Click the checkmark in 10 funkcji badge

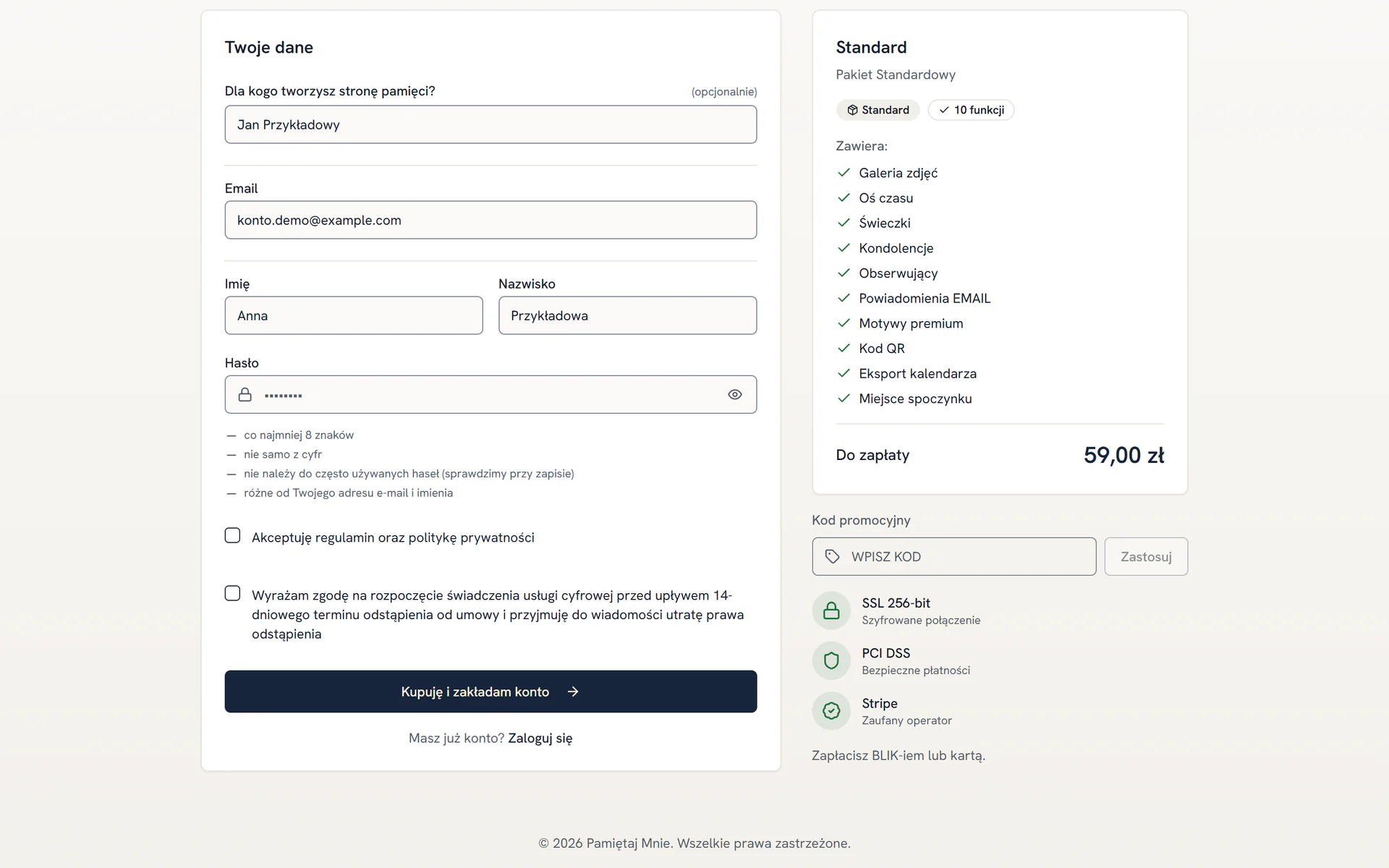[944, 110]
